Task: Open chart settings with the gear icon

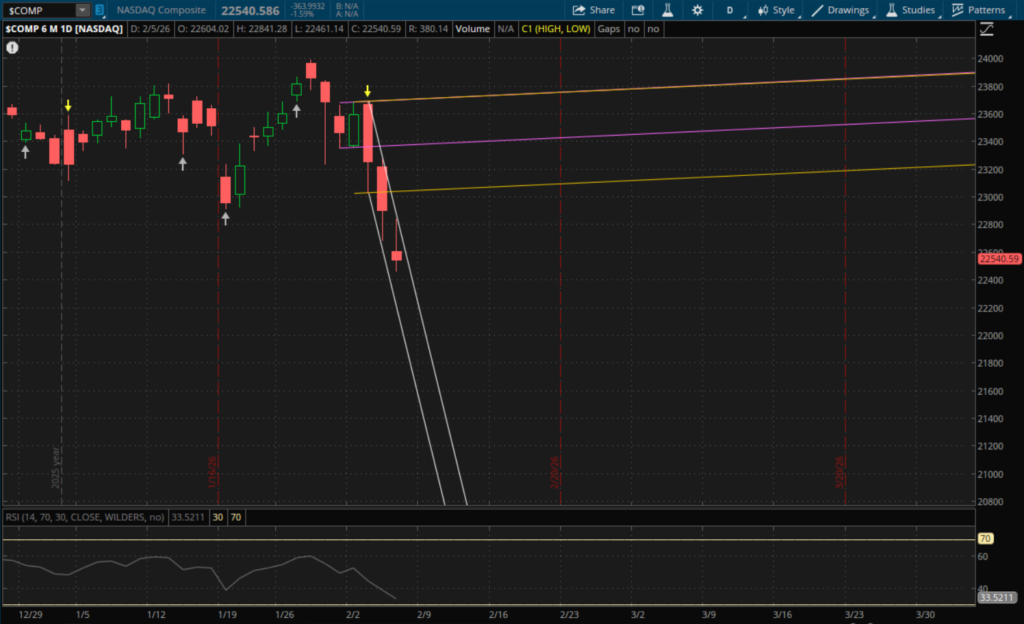Action: 696,10
